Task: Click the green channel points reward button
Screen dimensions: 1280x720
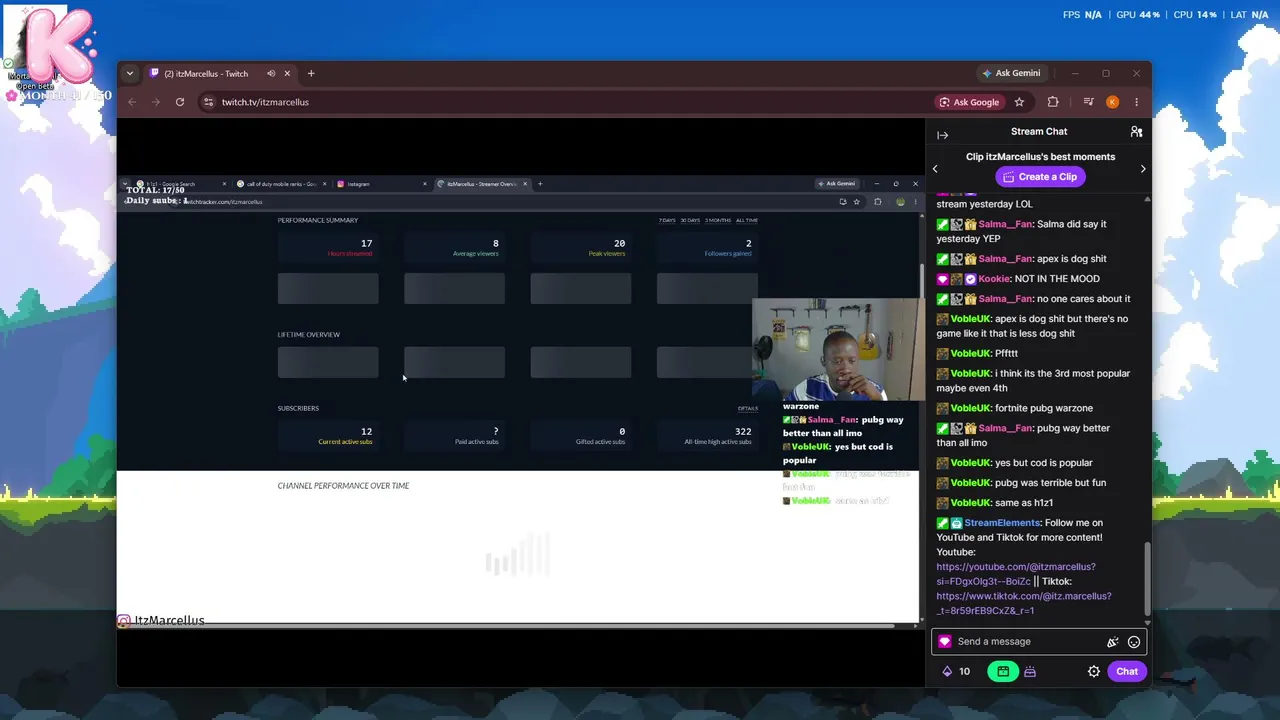Action: coord(1003,672)
